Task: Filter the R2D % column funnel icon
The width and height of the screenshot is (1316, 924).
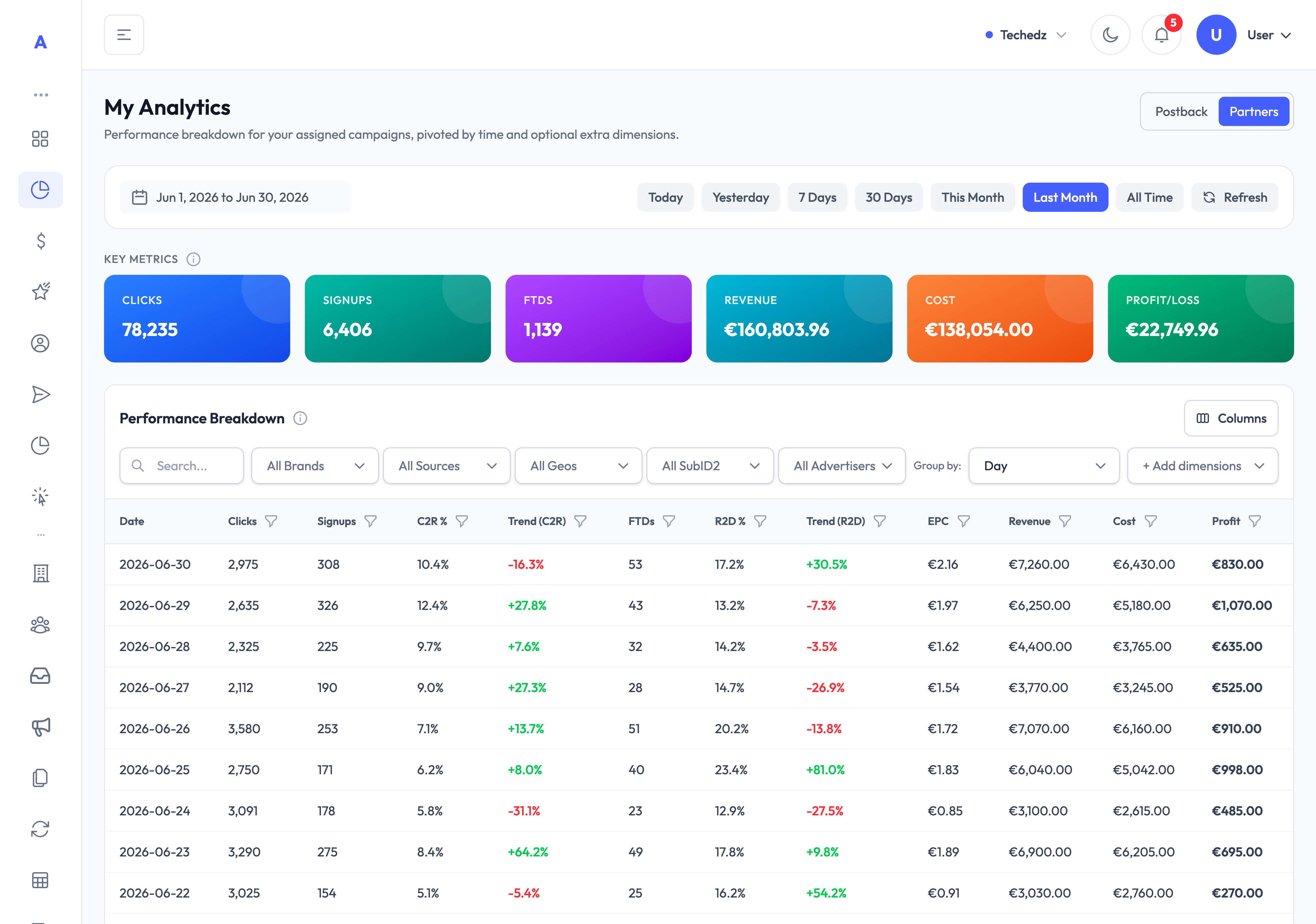Action: [760, 521]
